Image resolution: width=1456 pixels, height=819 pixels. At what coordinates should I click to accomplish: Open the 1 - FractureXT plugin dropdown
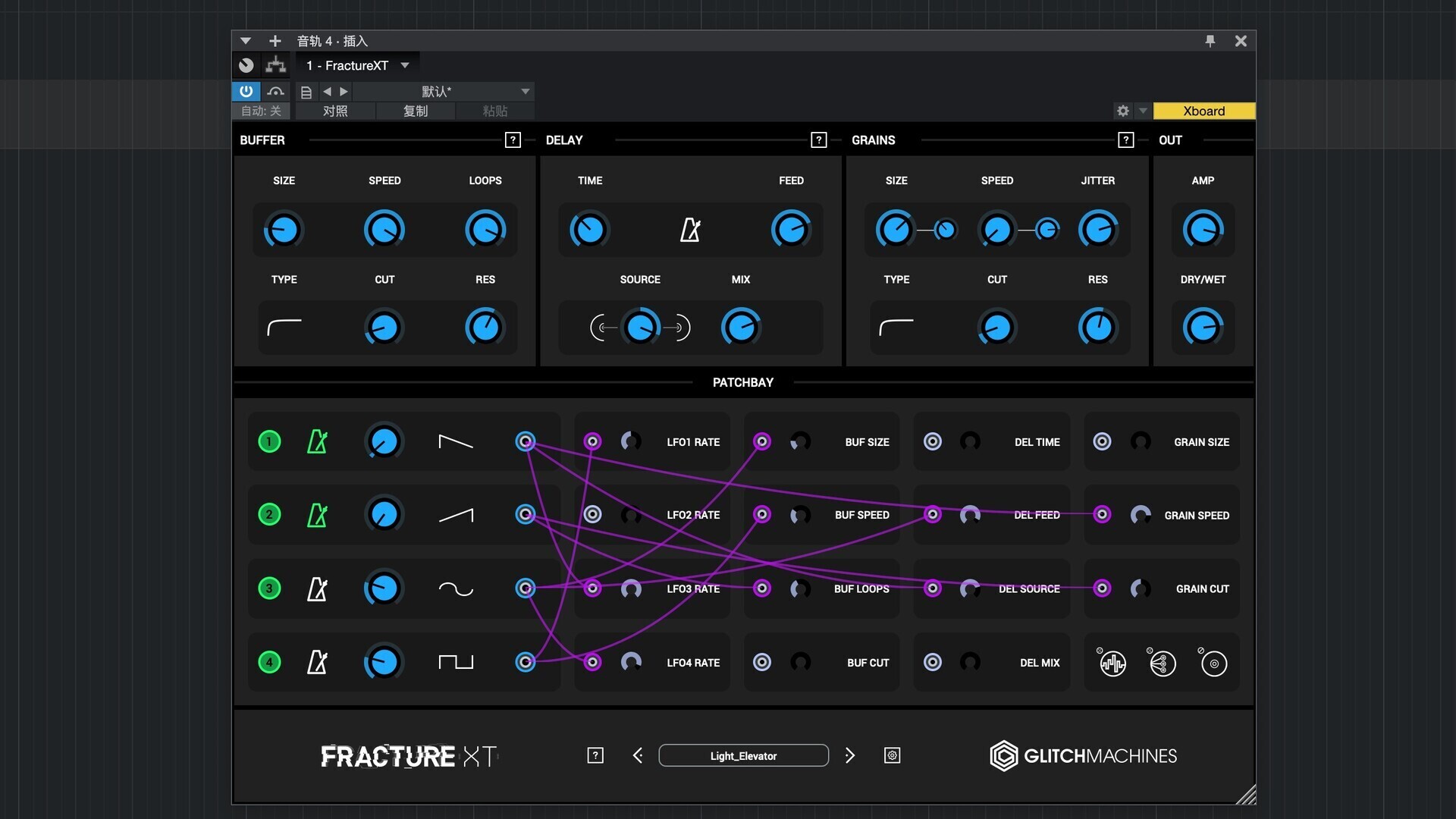pyautogui.click(x=359, y=66)
